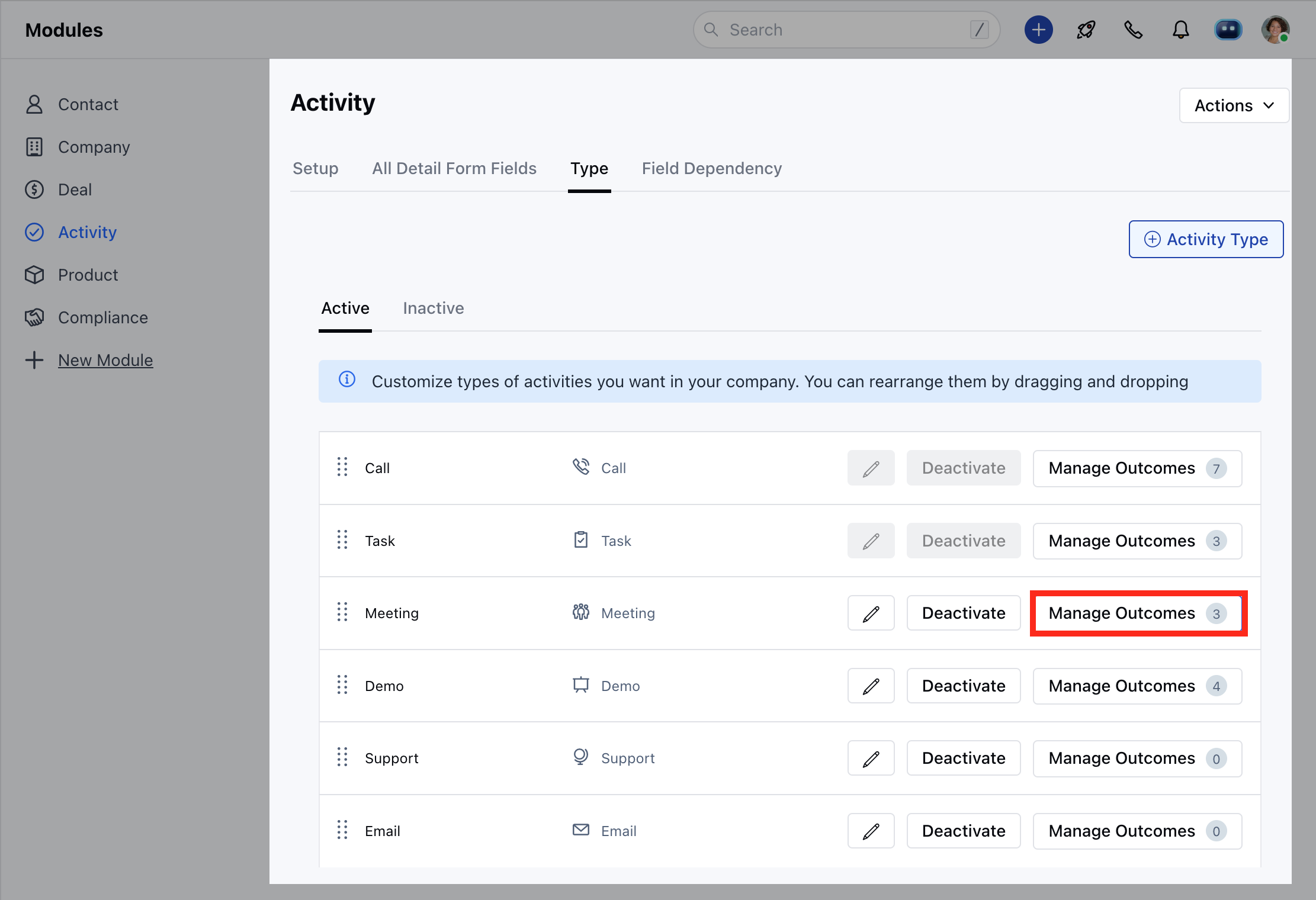Switch to the Field Dependency tab
This screenshot has height=900, width=1316.
pyautogui.click(x=711, y=168)
